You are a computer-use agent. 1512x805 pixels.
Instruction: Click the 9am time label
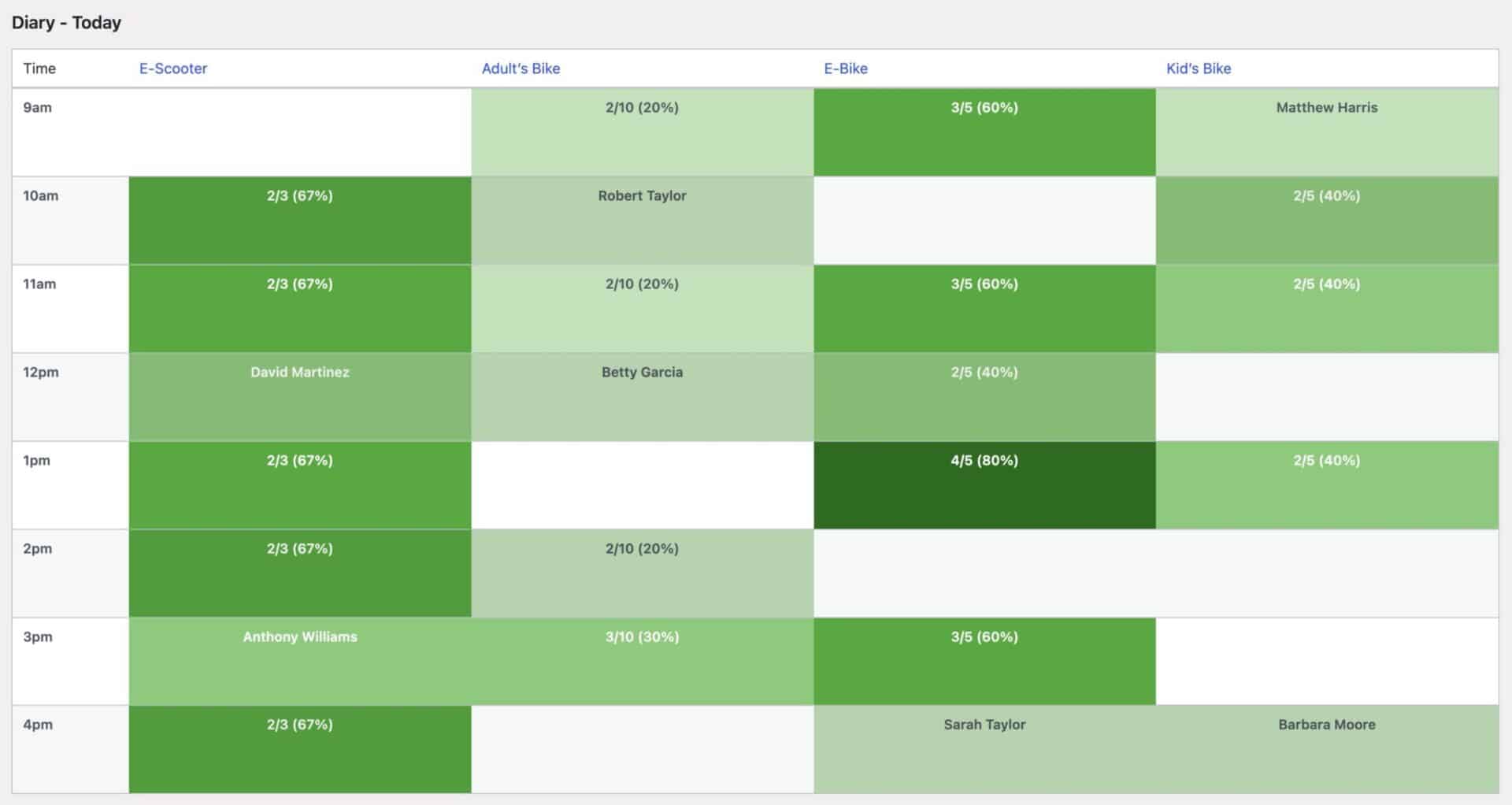(37, 108)
